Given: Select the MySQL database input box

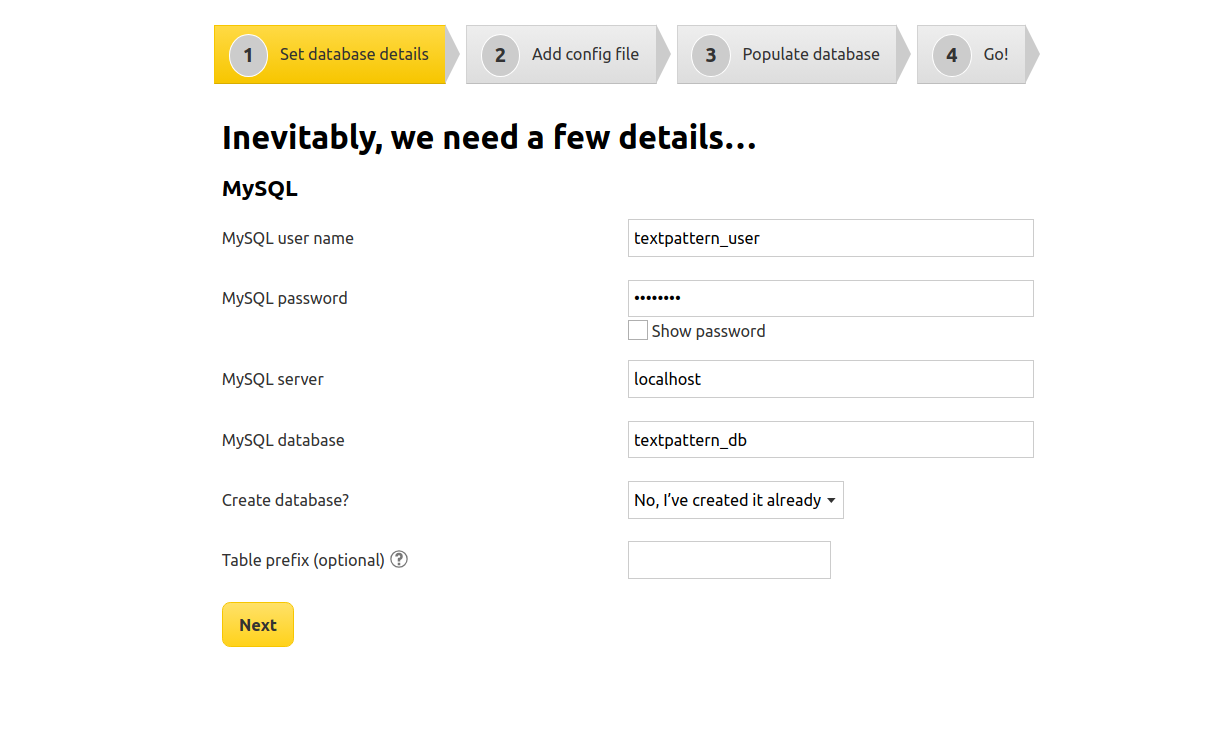Looking at the screenshot, I should coord(830,440).
